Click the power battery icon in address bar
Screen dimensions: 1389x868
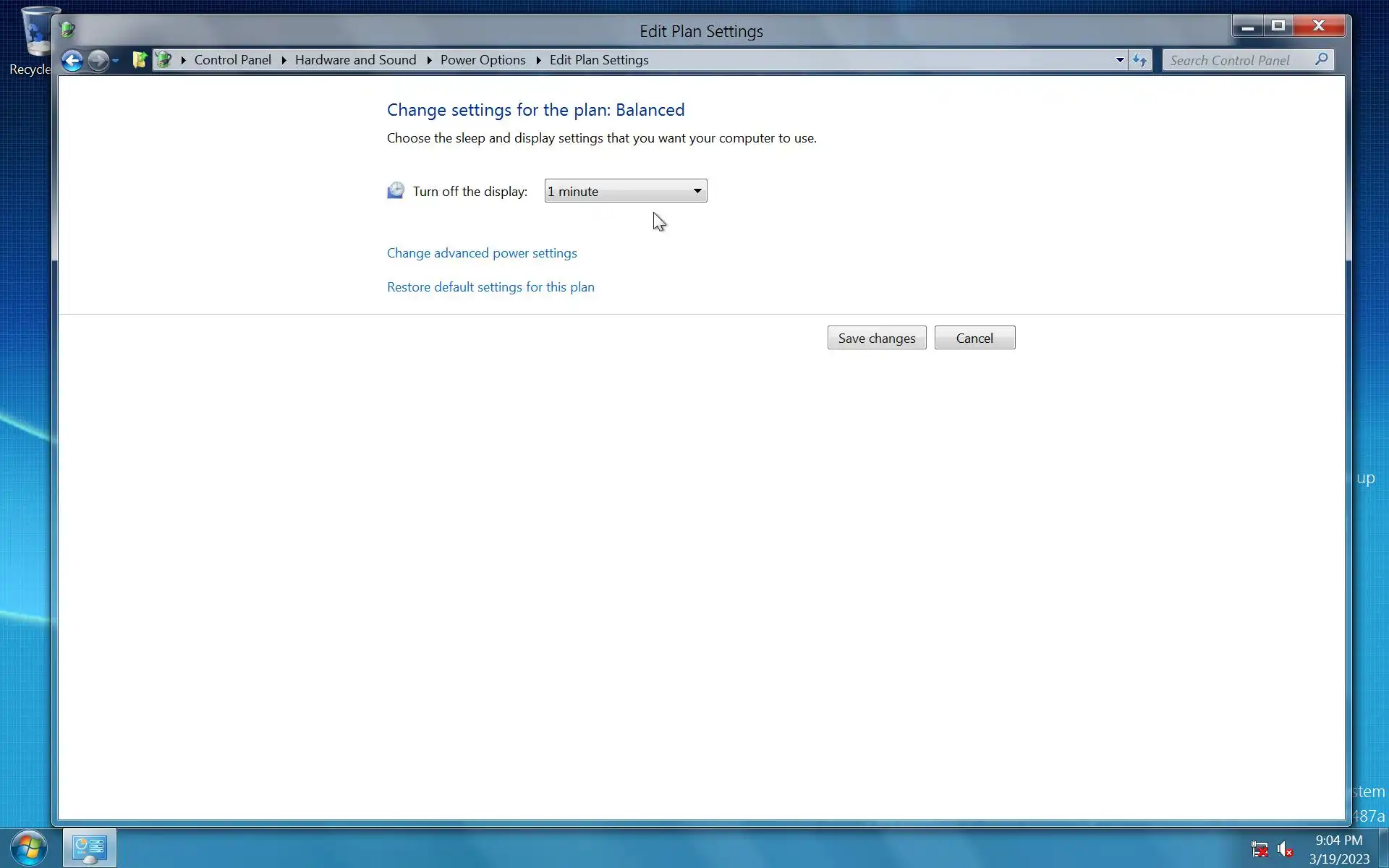(x=164, y=60)
